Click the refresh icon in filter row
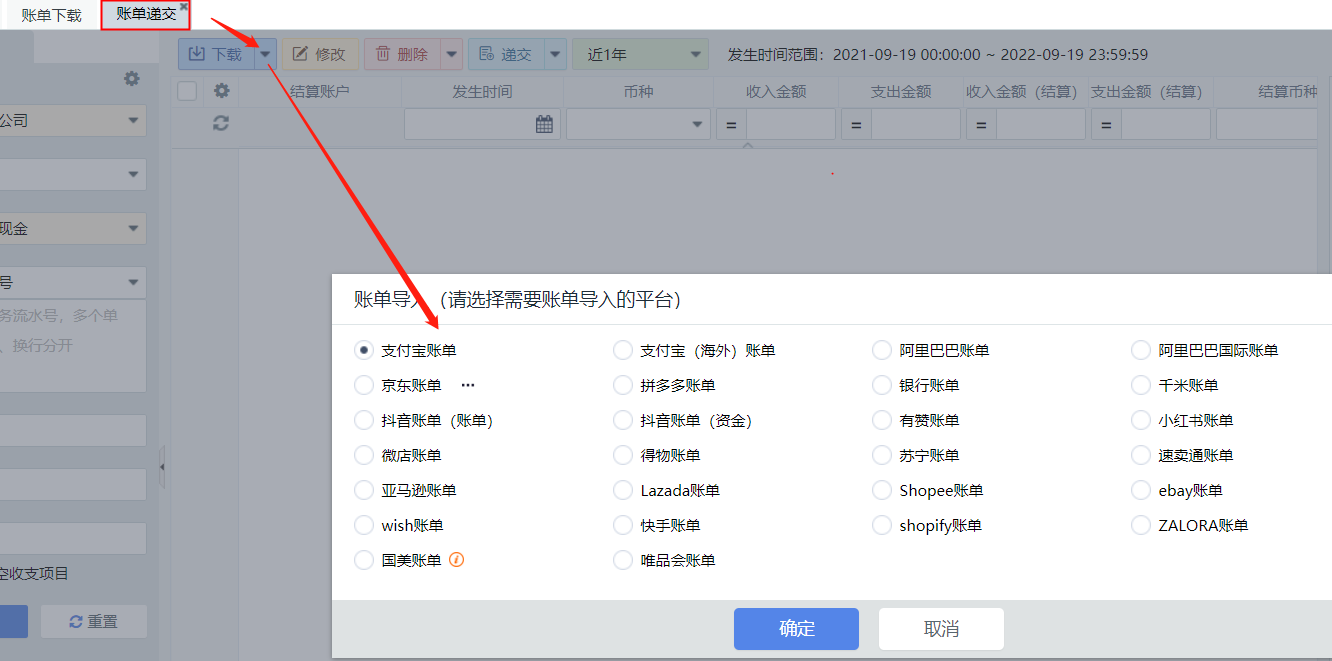Image resolution: width=1332 pixels, height=661 pixels. point(221,123)
